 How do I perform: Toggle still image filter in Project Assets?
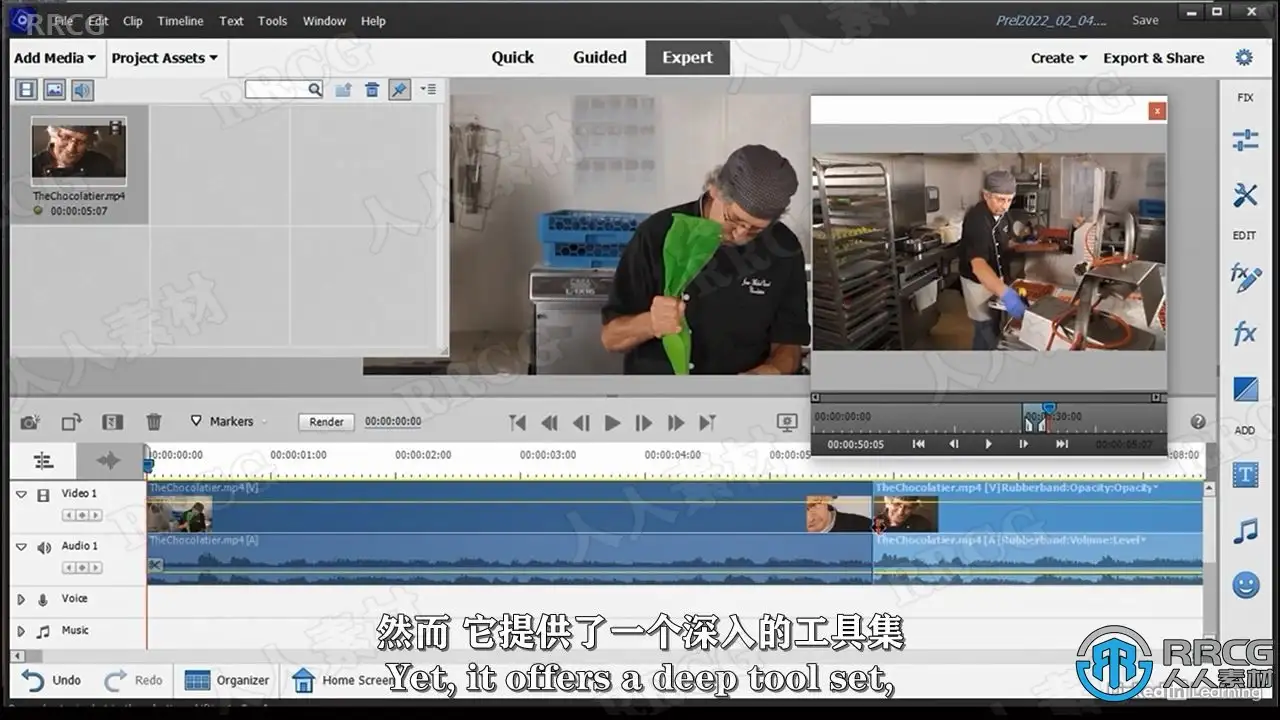54,90
